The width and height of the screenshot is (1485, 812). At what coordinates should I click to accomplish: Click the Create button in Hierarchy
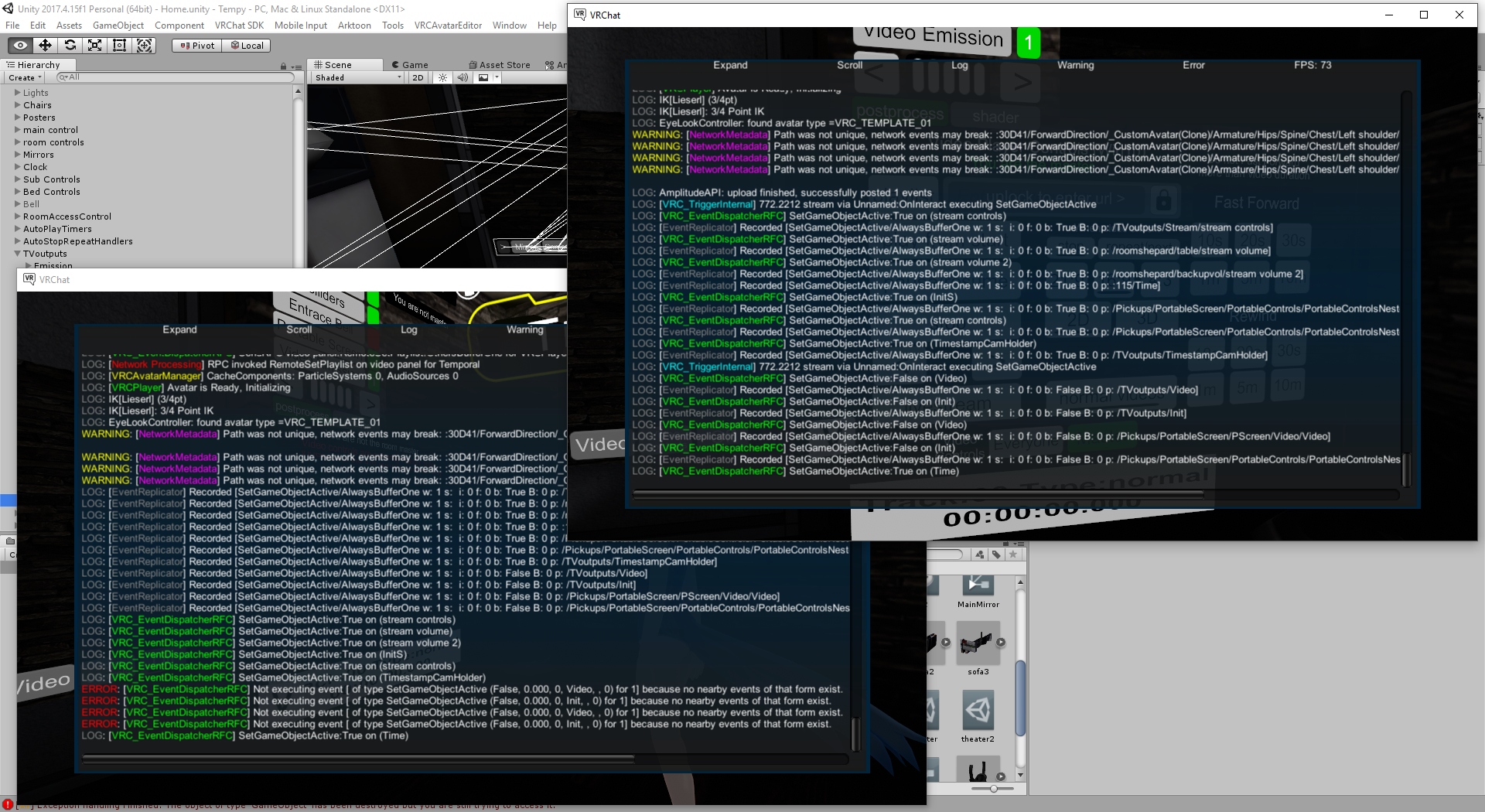click(x=25, y=77)
